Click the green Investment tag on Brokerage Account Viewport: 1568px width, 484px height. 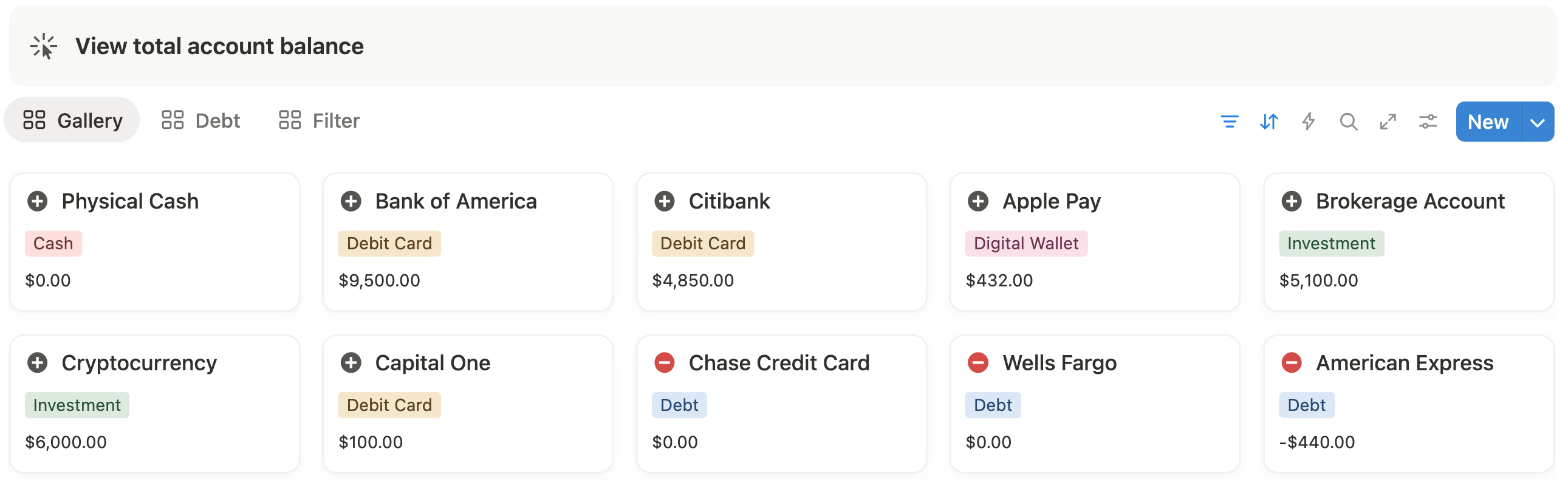coord(1330,243)
